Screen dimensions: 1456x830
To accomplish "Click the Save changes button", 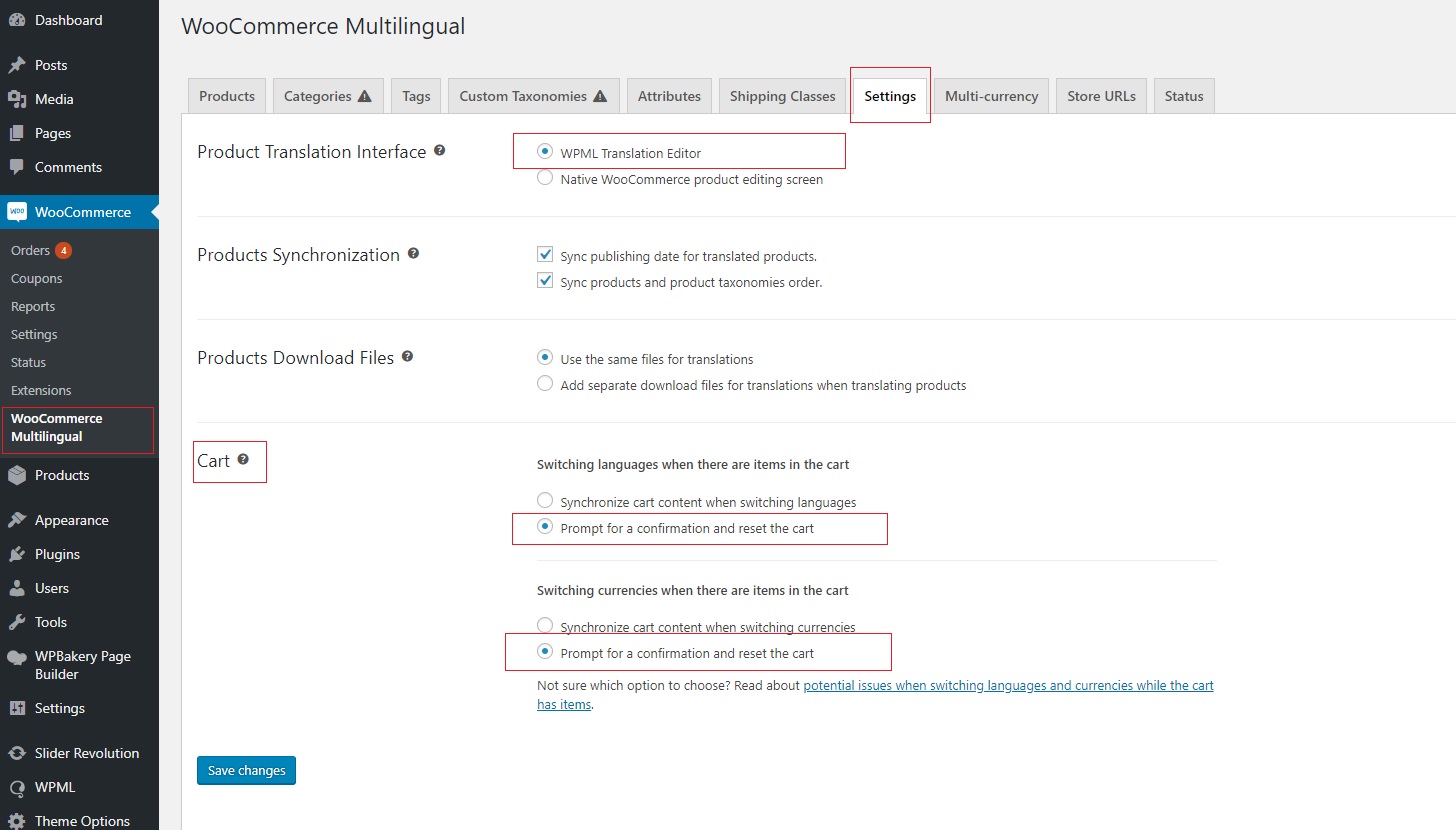I will [x=246, y=770].
